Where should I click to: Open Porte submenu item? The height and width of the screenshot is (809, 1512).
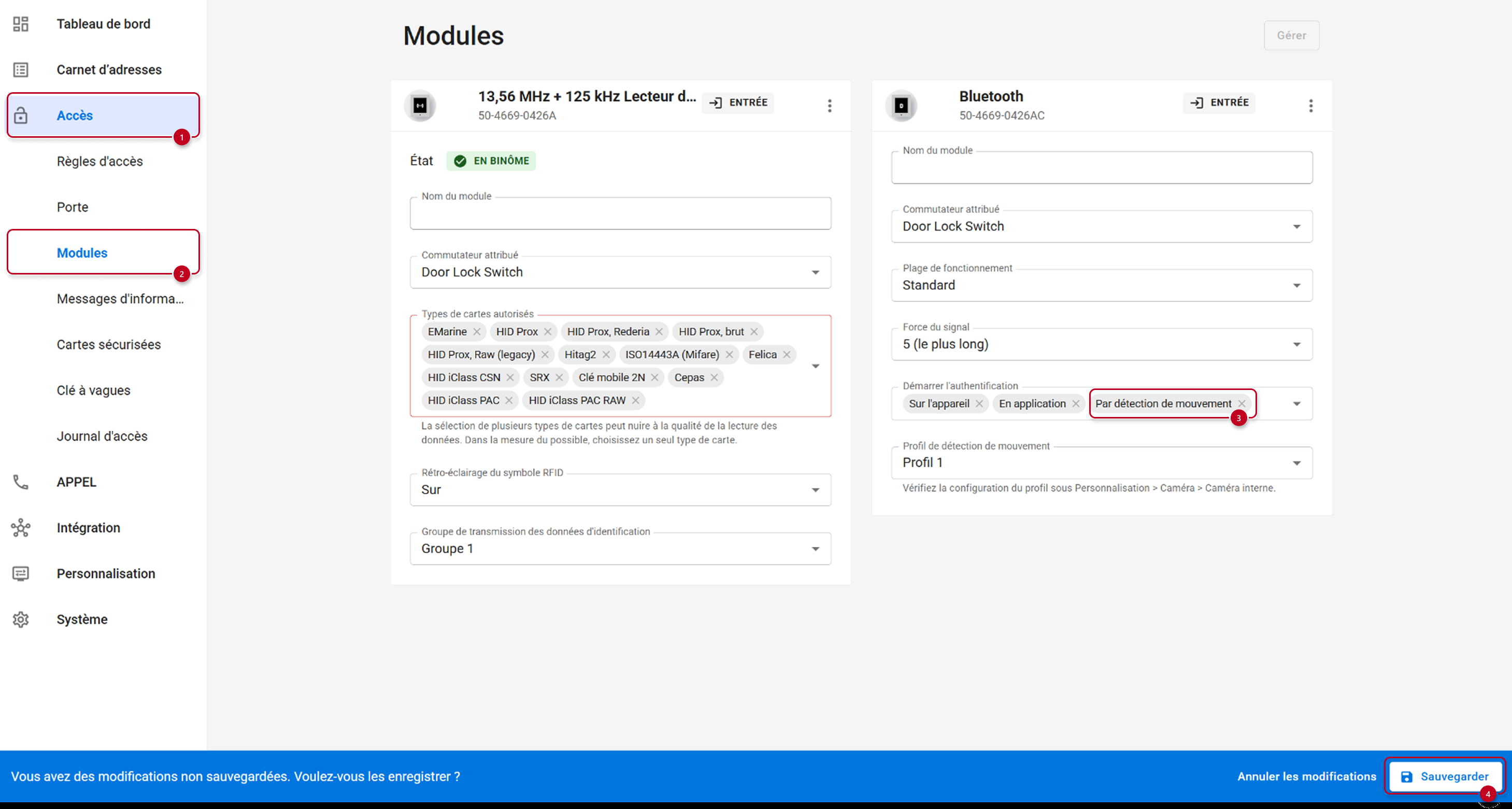coord(103,207)
